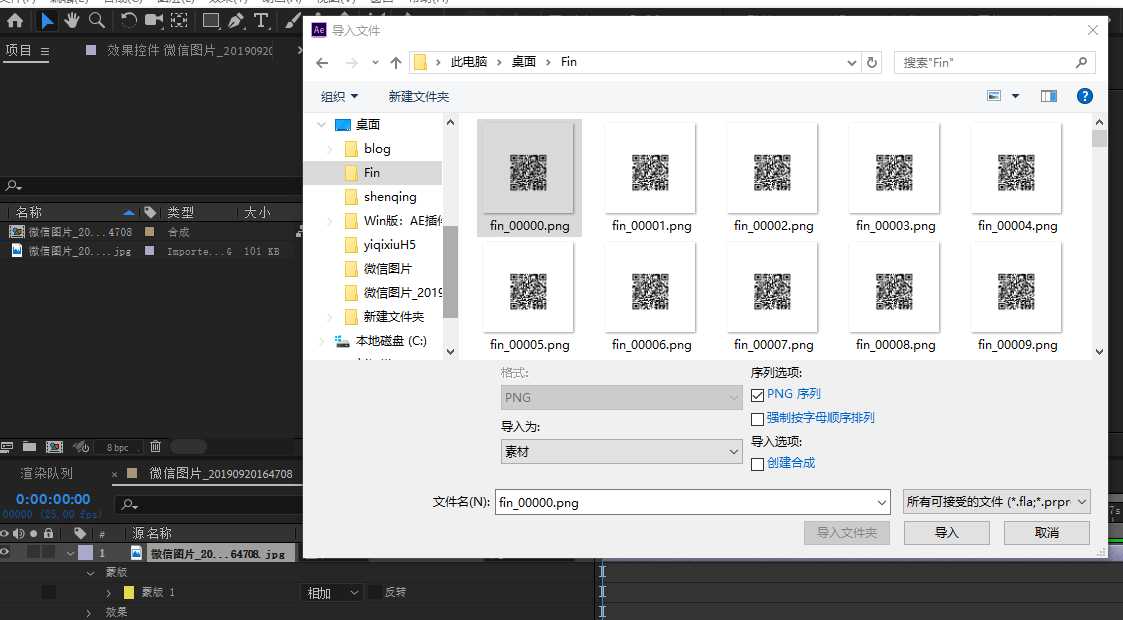Select the fin_00003.png thumbnail

[895, 173]
